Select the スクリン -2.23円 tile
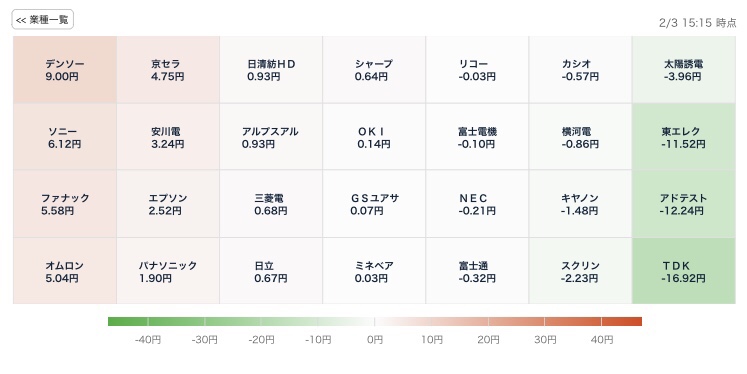Viewport: 747px width, 374px height. 580,271
